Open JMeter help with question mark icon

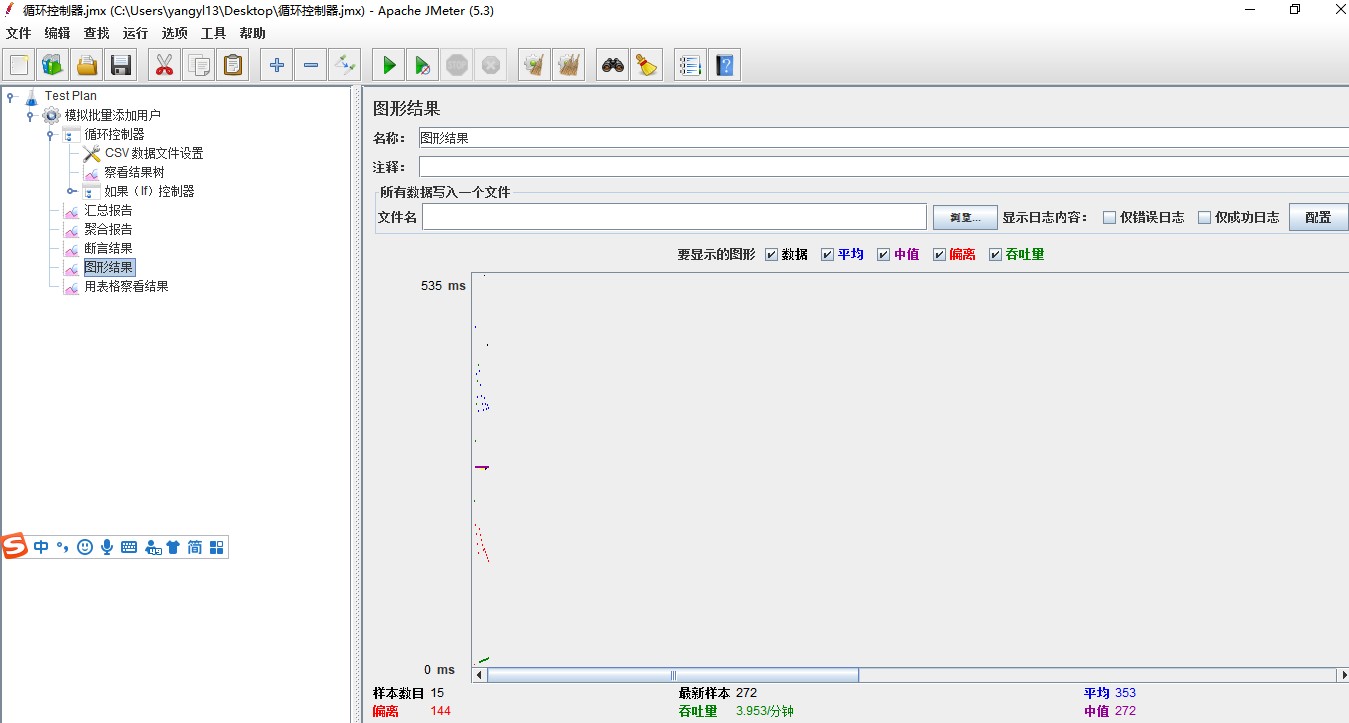pos(724,64)
